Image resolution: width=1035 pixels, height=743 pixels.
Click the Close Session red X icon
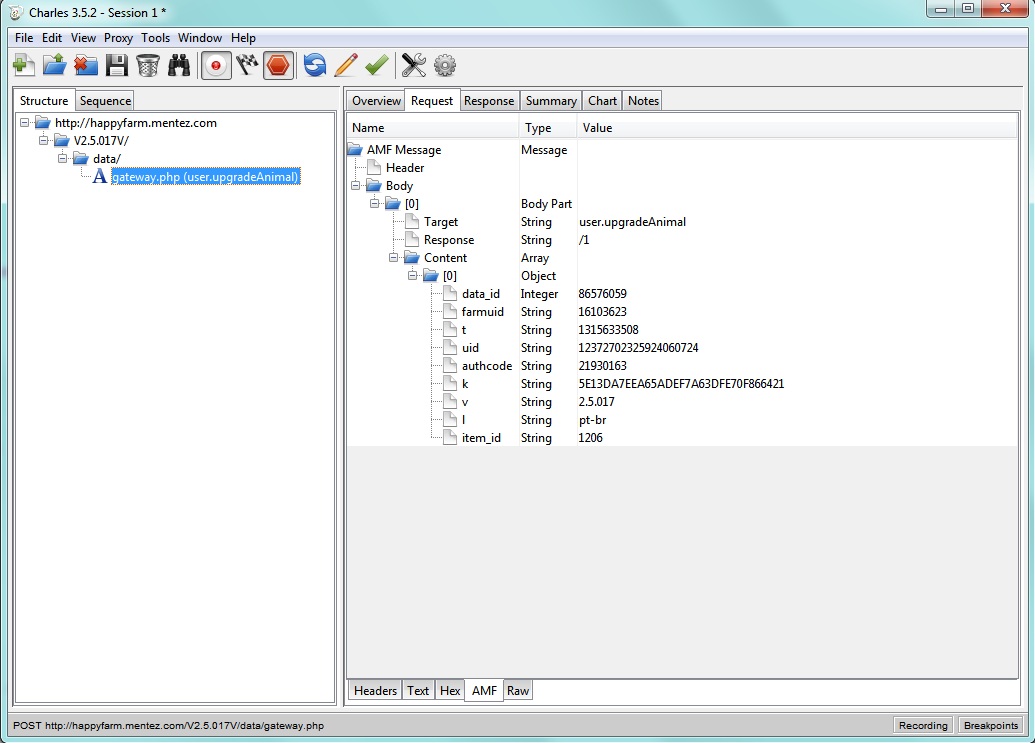(85, 65)
